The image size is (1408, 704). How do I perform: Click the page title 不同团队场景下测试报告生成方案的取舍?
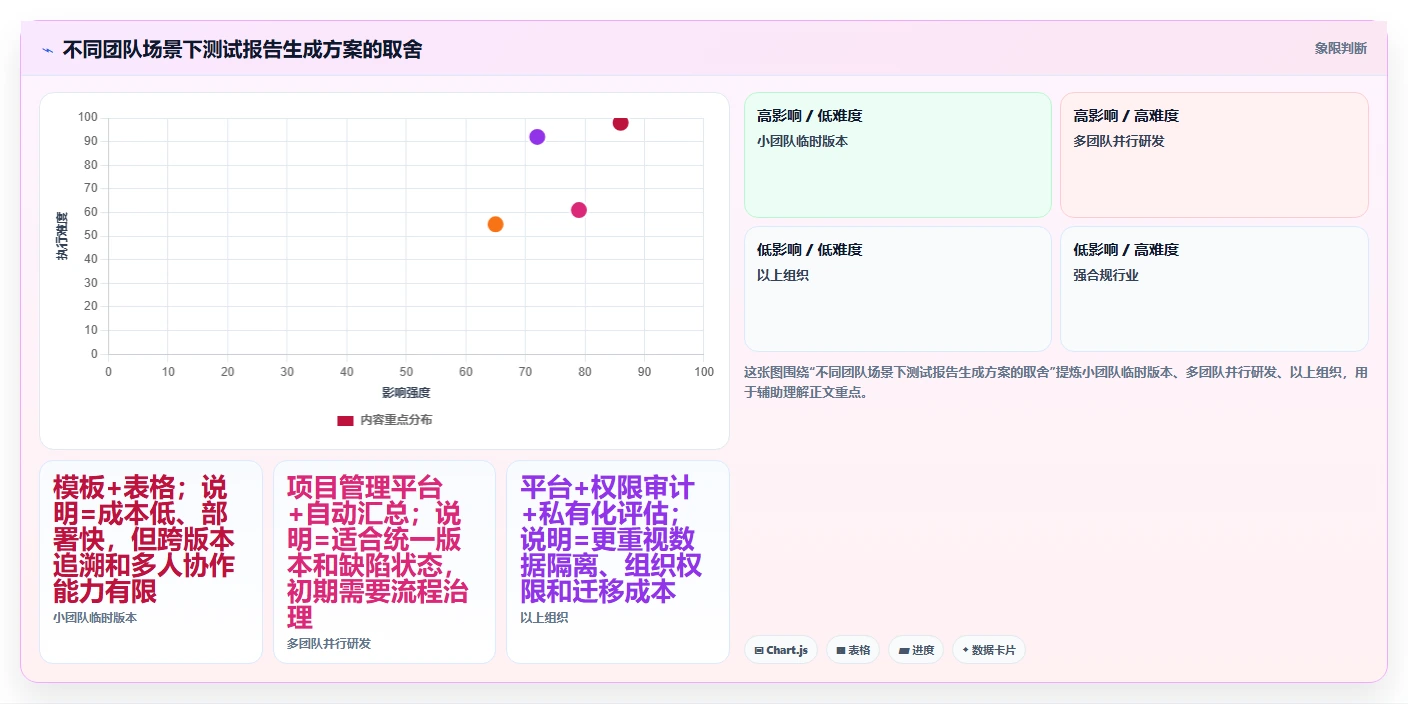[x=242, y=49]
